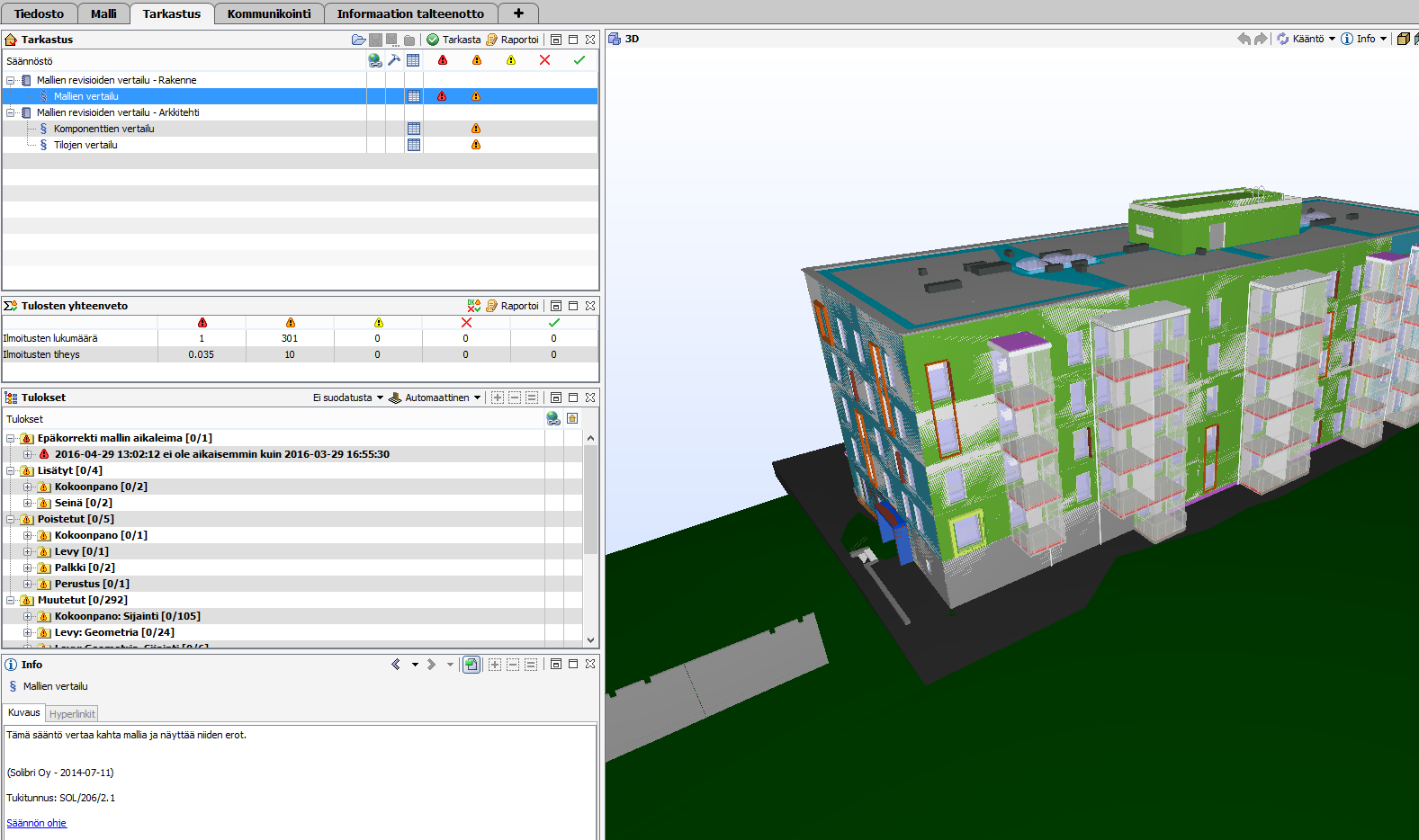Open the Ei suodatusta filter dropdown
1419x840 pixels.
[348, 398]
